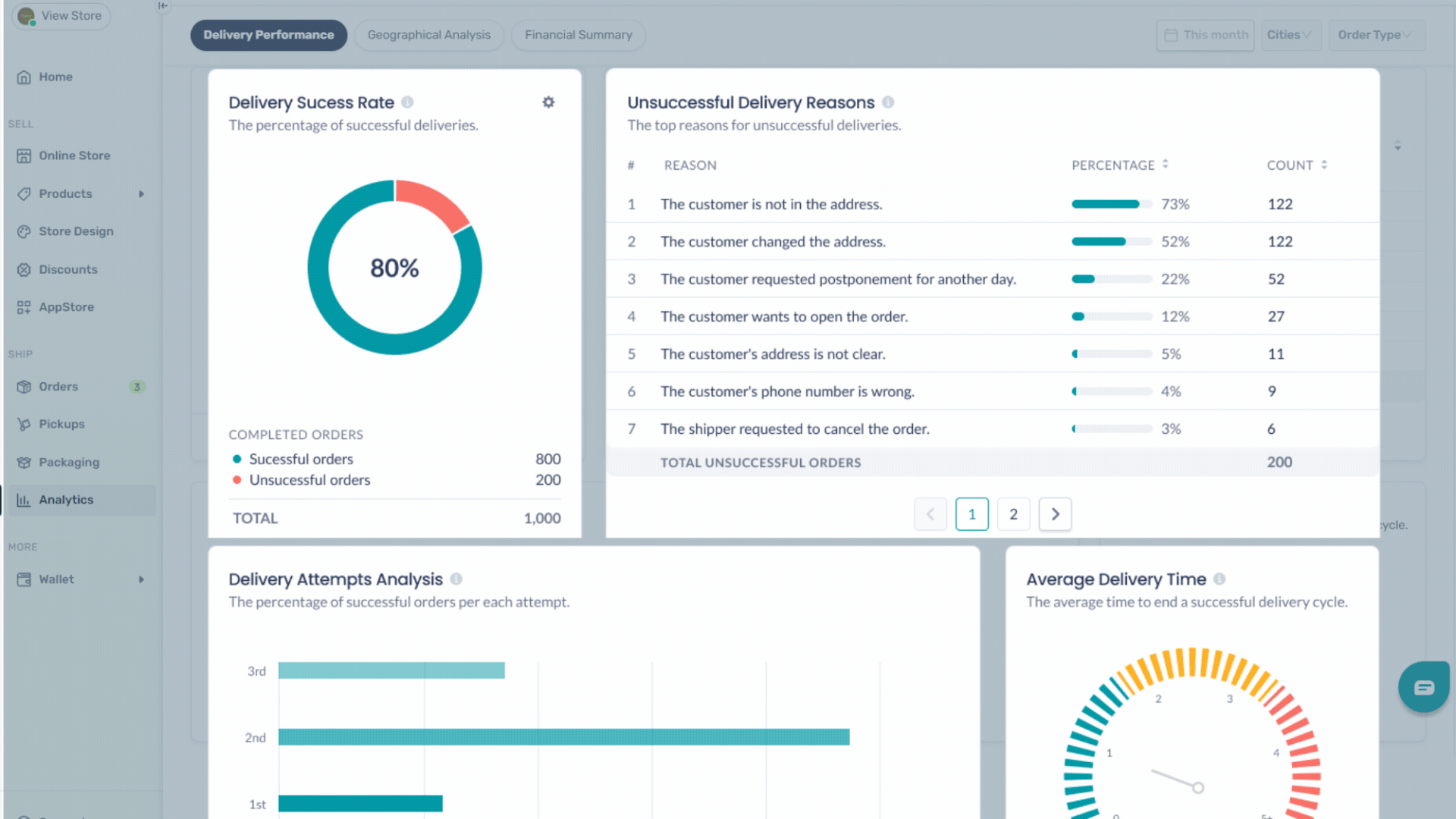The image size is (1456, 819).
Task: Go to Packaging in sidebar
Action: coord(68,462)
